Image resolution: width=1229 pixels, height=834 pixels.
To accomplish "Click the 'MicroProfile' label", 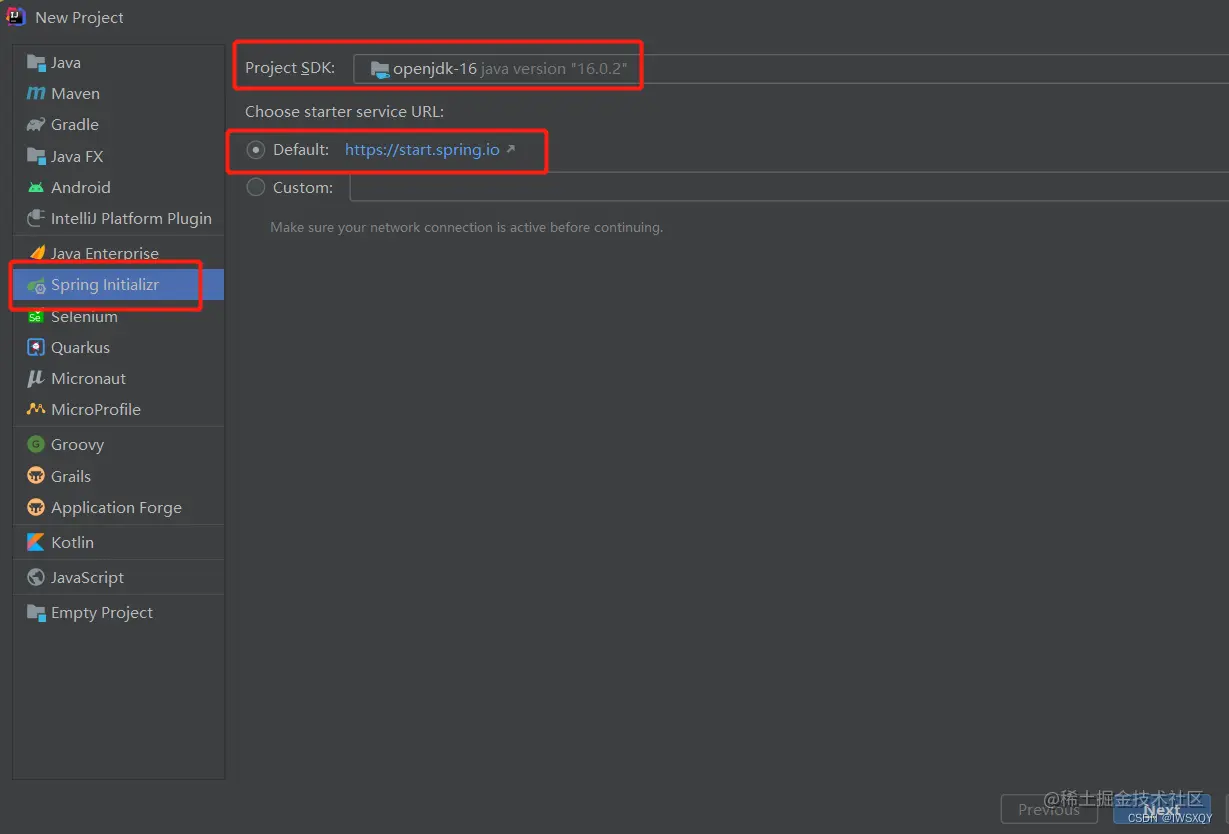I will click(96, 410).
